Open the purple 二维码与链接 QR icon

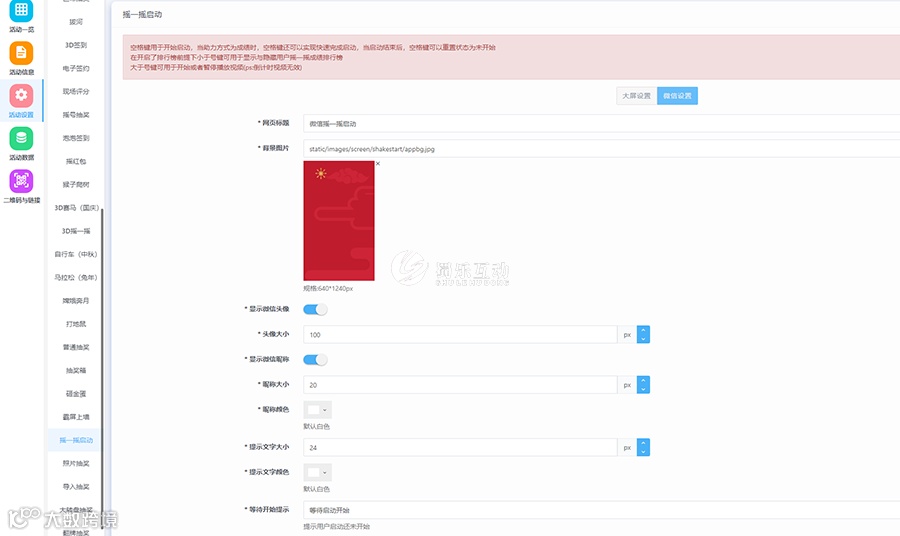point(21,181)
